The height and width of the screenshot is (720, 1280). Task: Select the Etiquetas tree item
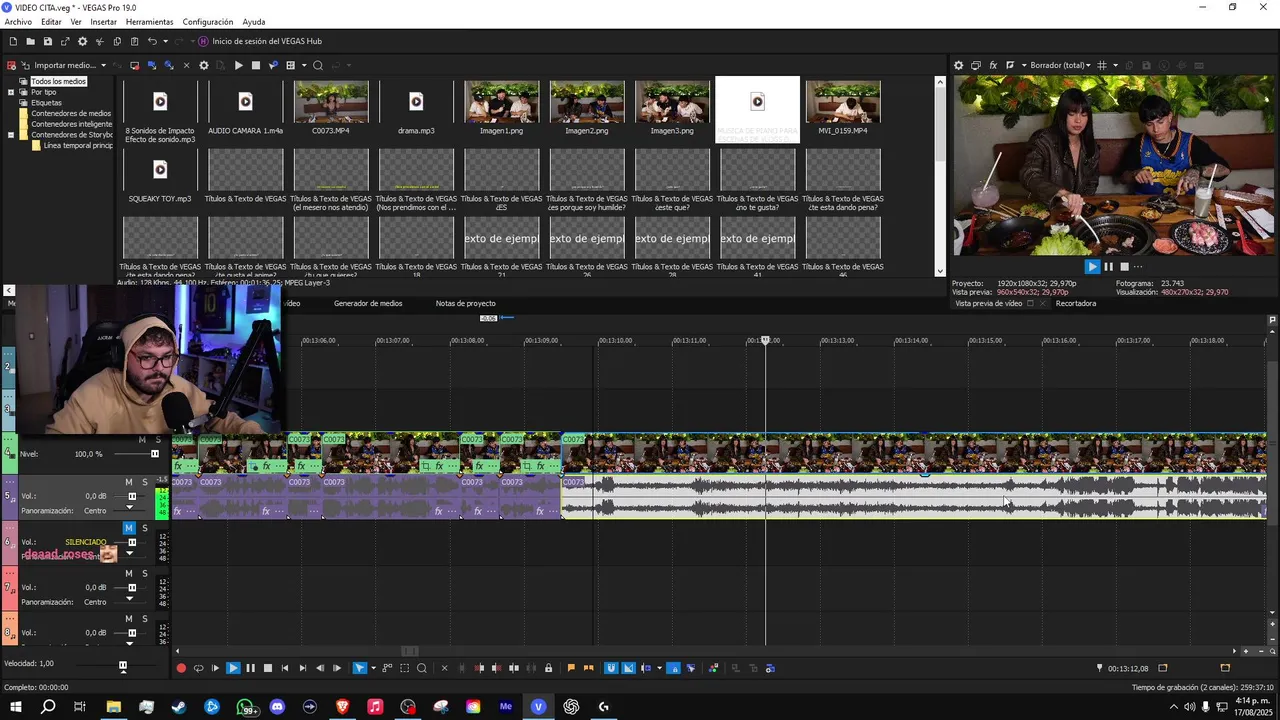click(46, 102)
